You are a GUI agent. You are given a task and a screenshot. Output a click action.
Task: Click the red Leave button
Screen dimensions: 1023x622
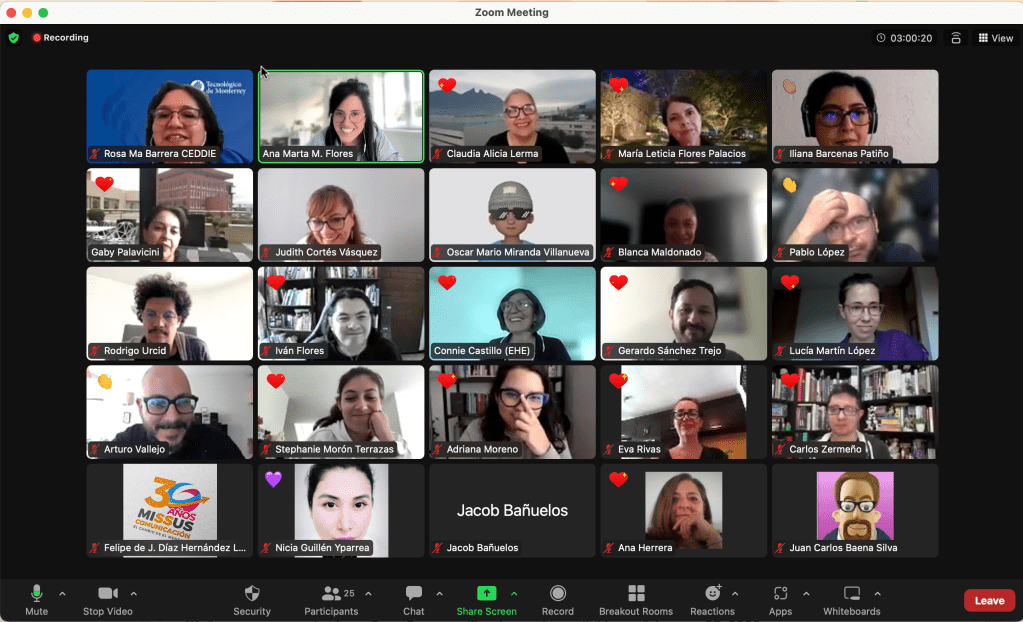point(989,601)
